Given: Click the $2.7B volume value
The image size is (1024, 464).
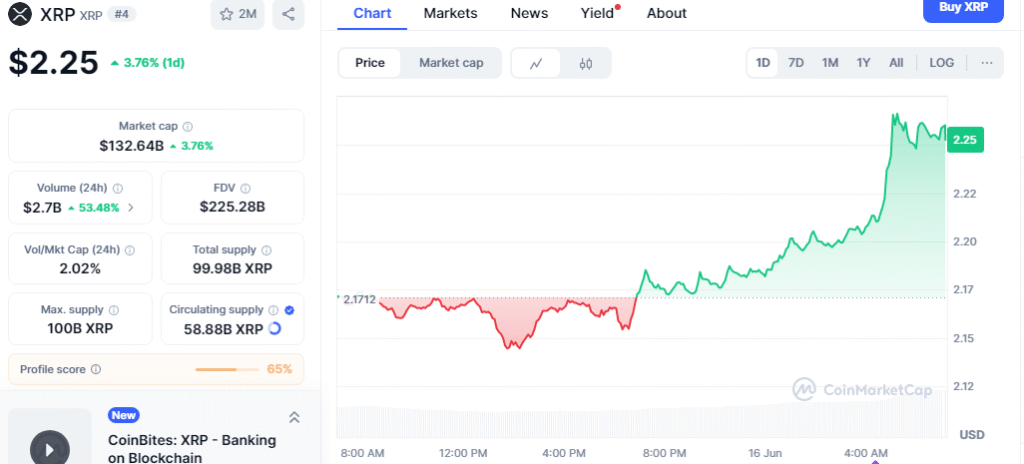Looking at the screenshot, I should (42, 208).
